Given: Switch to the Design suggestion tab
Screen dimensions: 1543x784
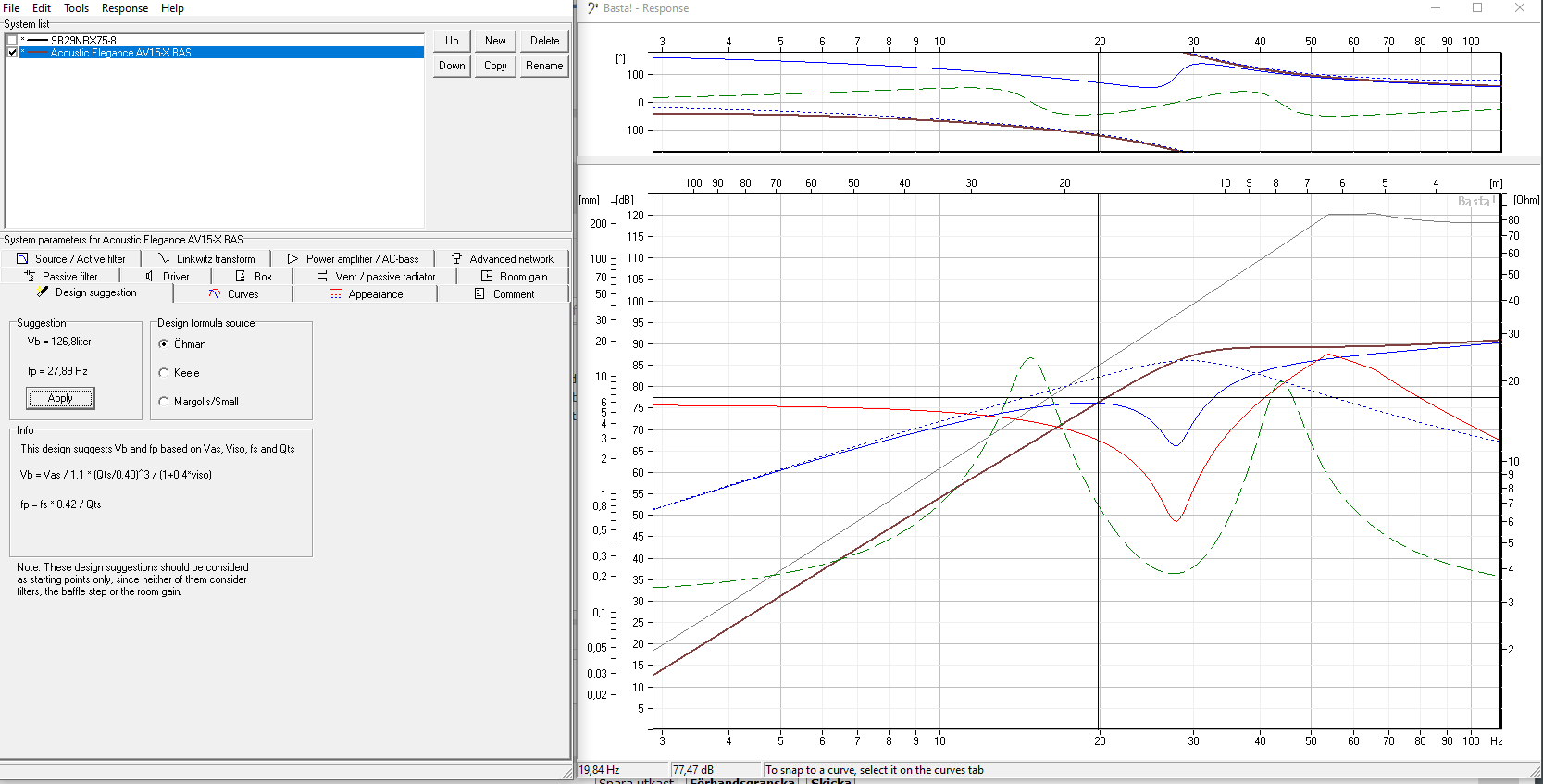Looking at the screenshot, I should point(87,292).
